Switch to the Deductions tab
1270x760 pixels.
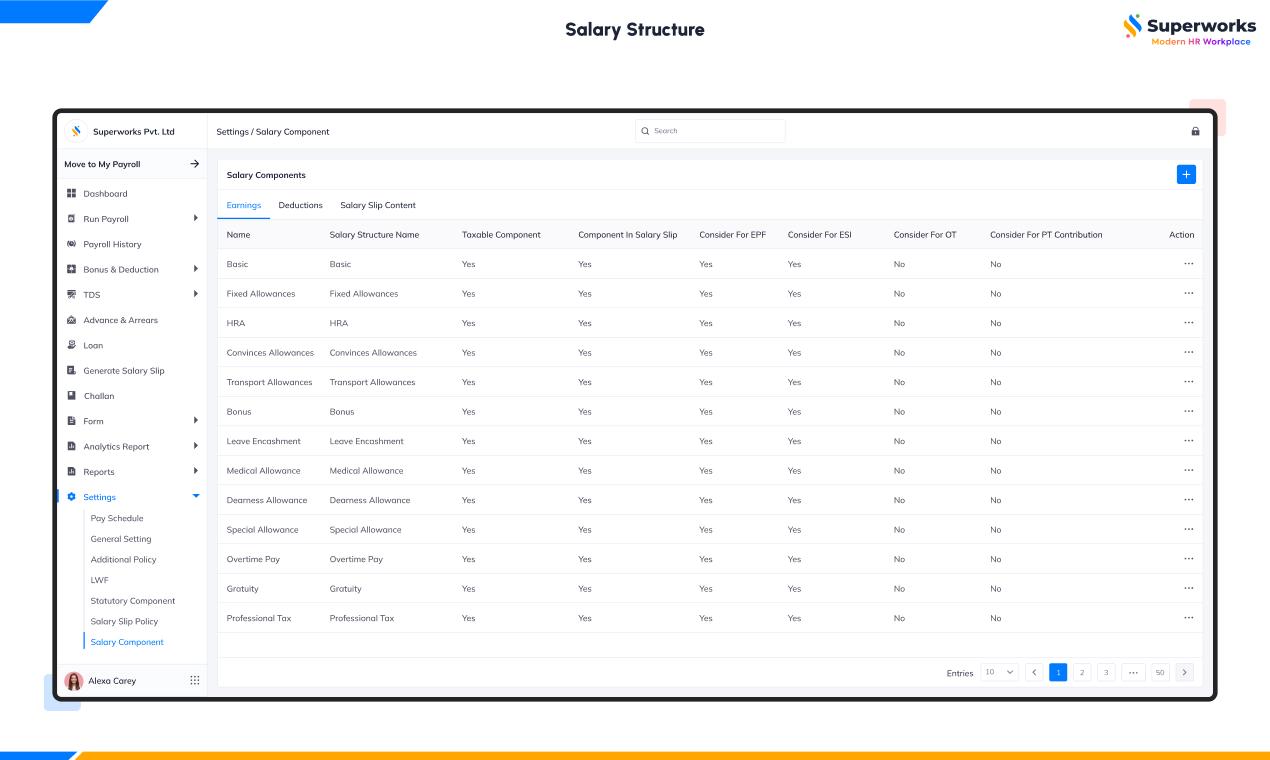(300, 205)
